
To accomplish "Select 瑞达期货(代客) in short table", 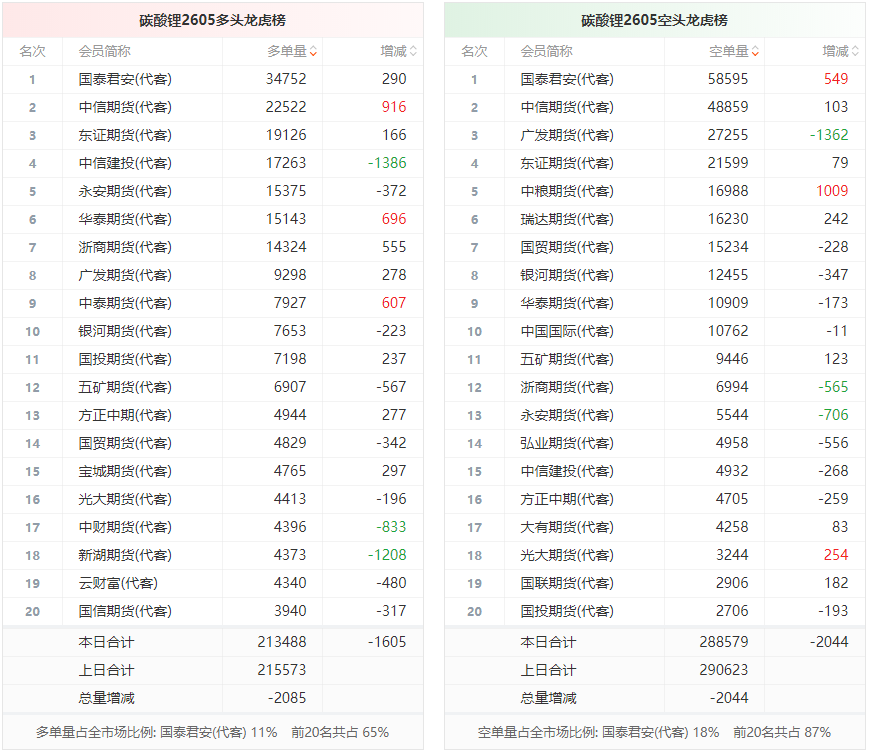I will coord(567,219).
